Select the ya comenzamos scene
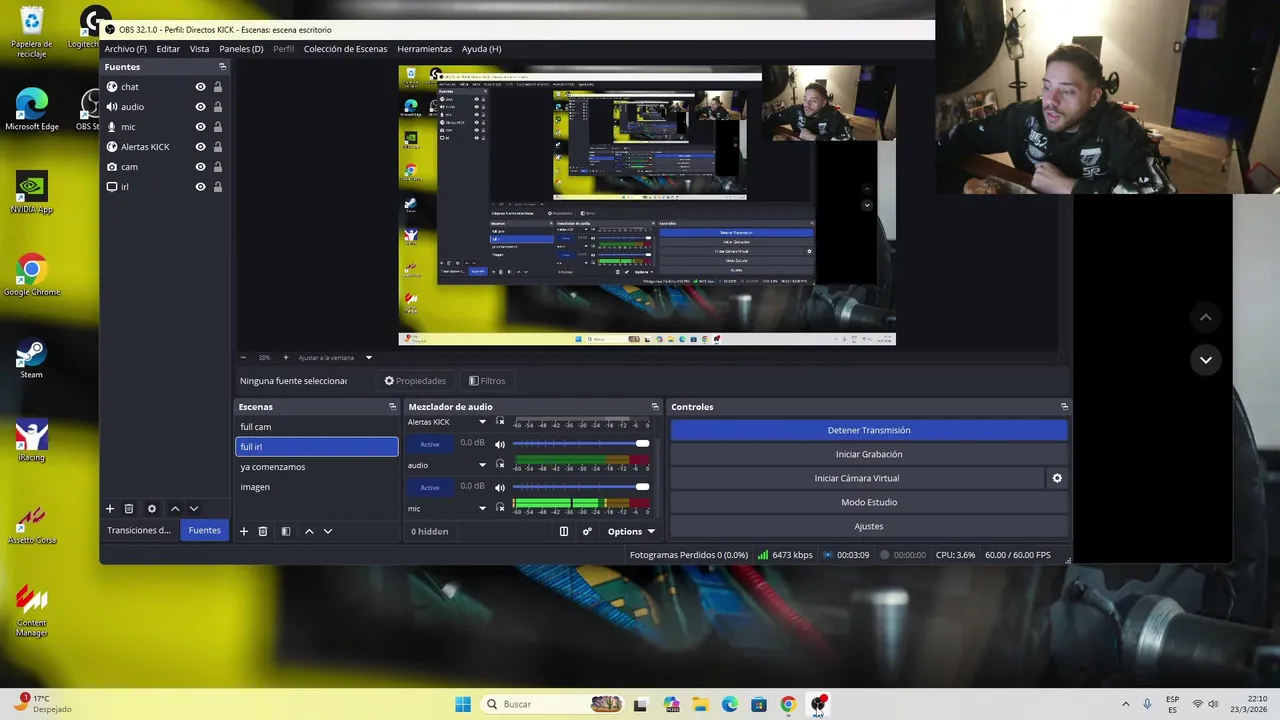The image size is (1280, 720). (x=316, y=467)
